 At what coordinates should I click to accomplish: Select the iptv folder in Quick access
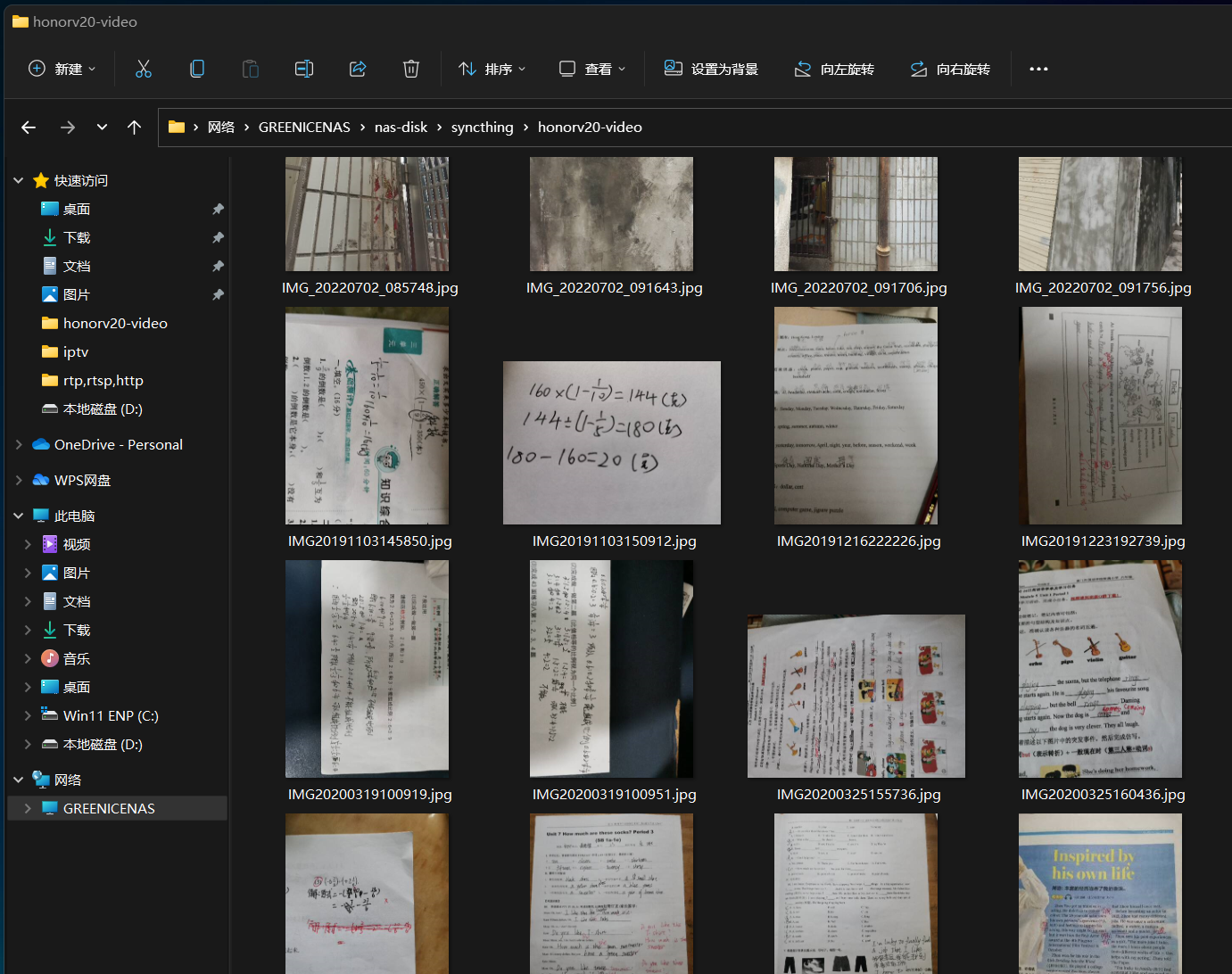[x=76, y=351]
